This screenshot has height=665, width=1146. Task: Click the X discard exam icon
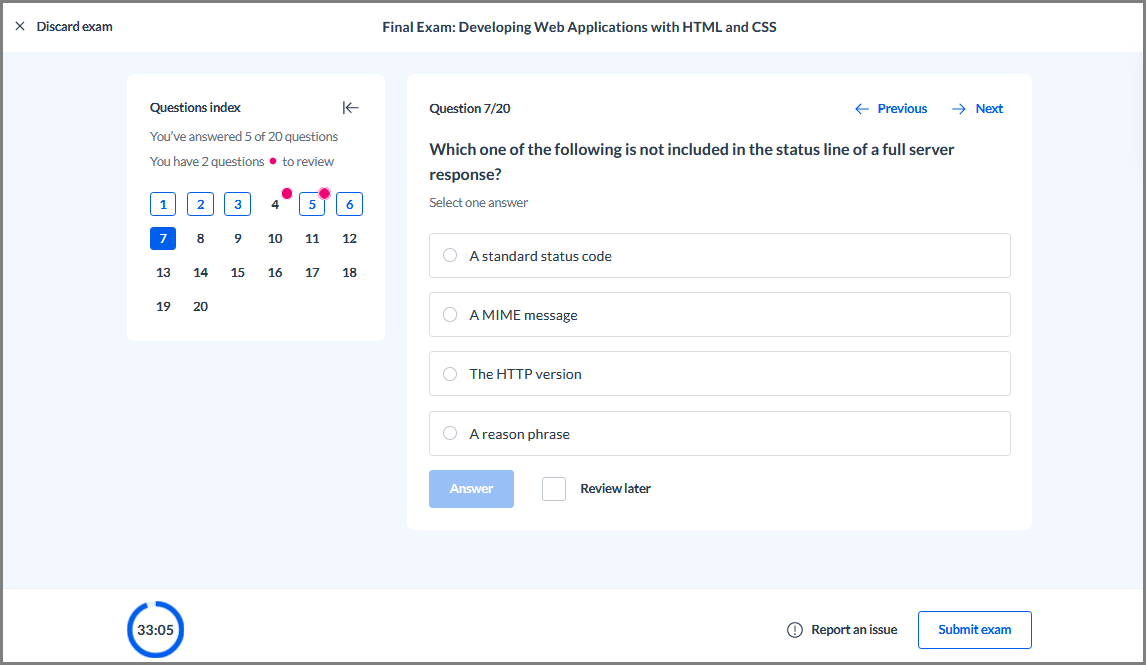coord(20,26)
